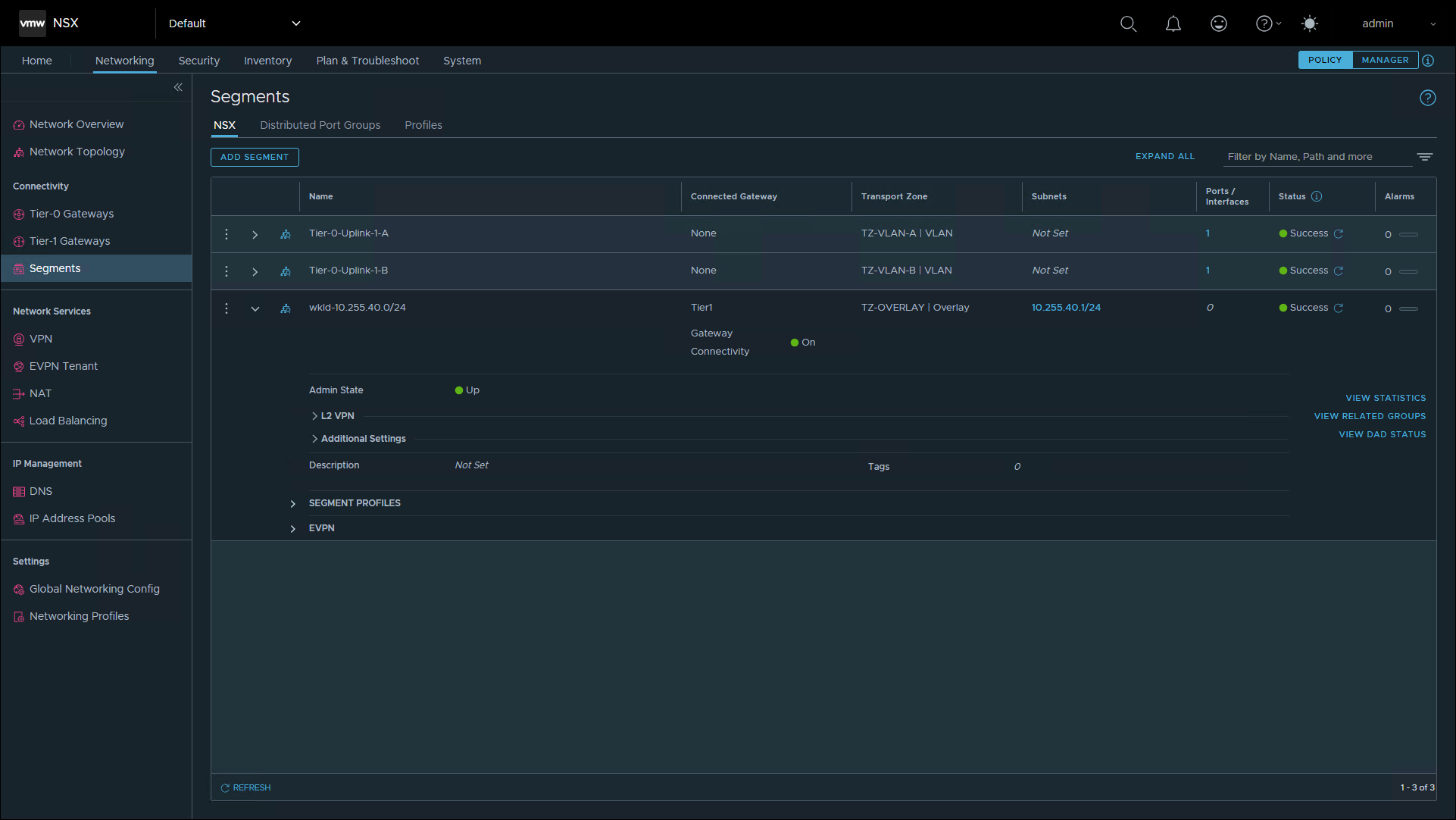1456x820 pixels.
Task: Switch to Distributed Port Groups tab
Action: (320, 125)
